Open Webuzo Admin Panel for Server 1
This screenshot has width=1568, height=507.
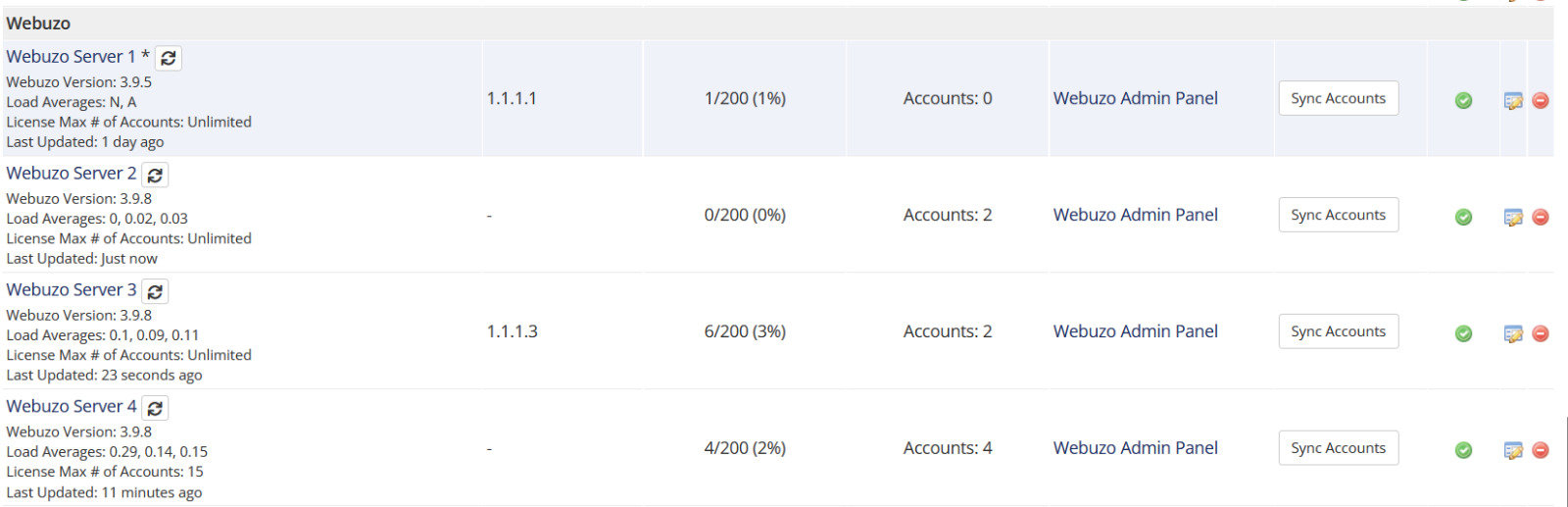pos(1135,98)
